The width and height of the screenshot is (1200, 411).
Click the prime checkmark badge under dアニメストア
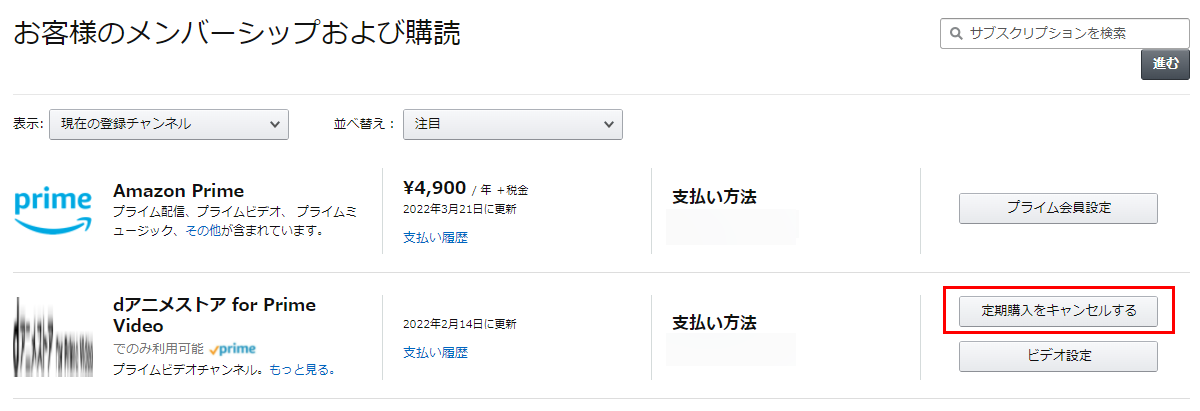(233, 349)
